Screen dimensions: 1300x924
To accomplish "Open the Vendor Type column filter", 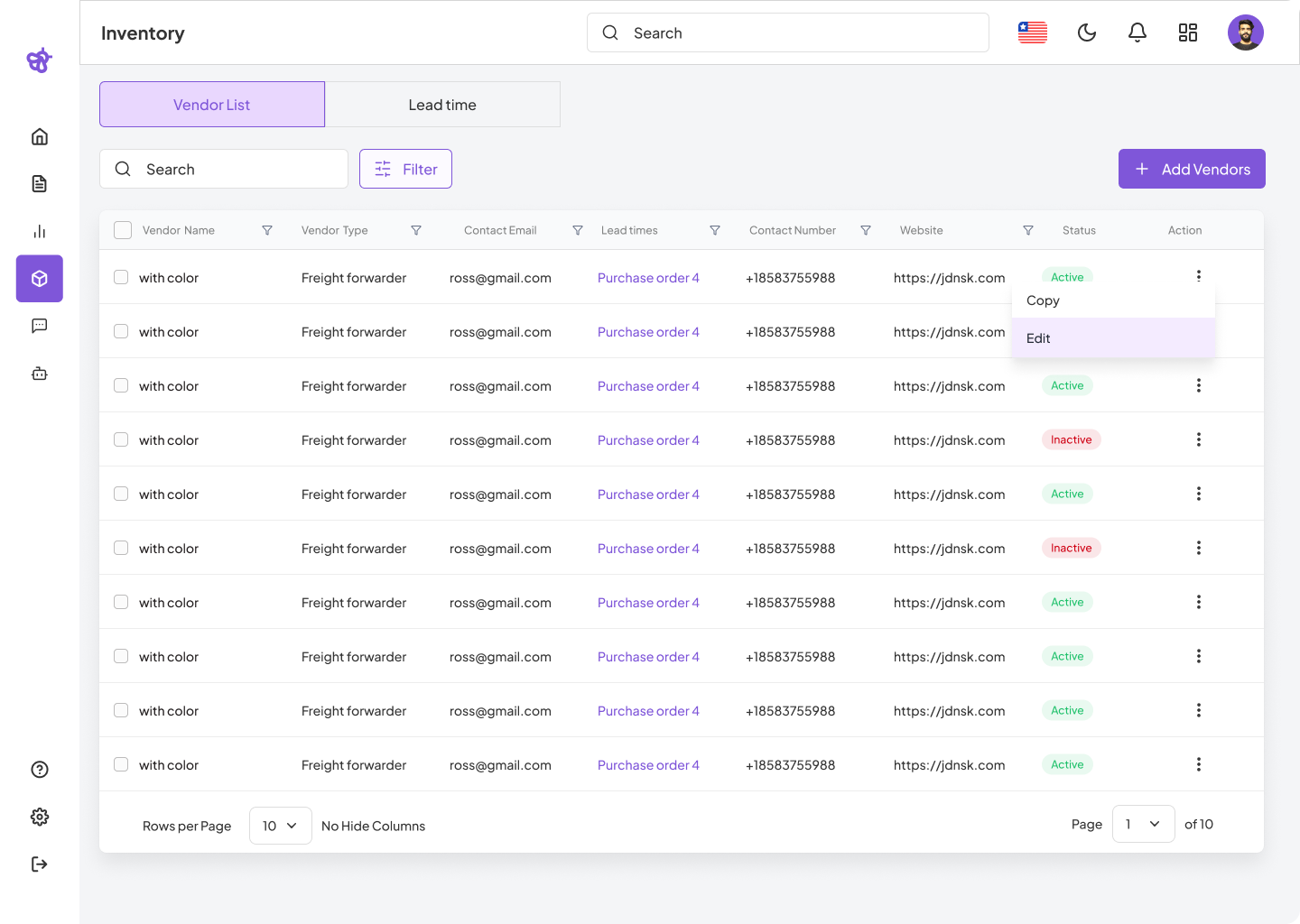I will pos(416,230).
